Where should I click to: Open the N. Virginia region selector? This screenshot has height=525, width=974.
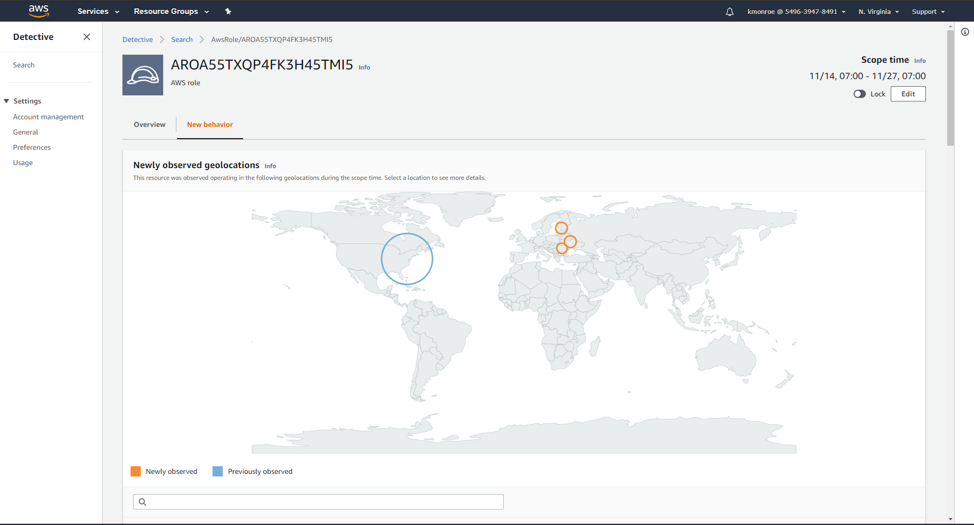pos(878,11)
